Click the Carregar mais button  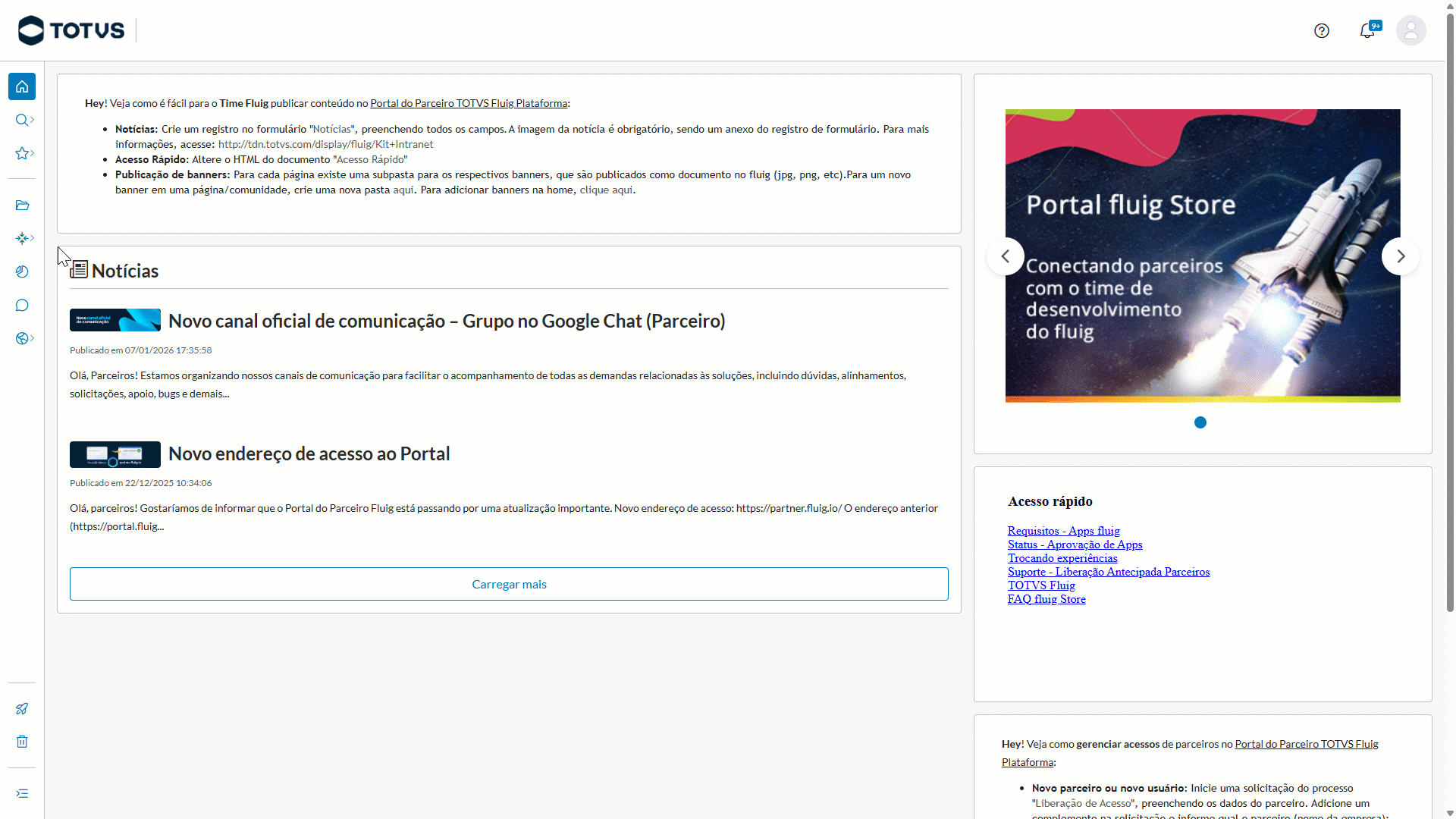coord(509,584)
